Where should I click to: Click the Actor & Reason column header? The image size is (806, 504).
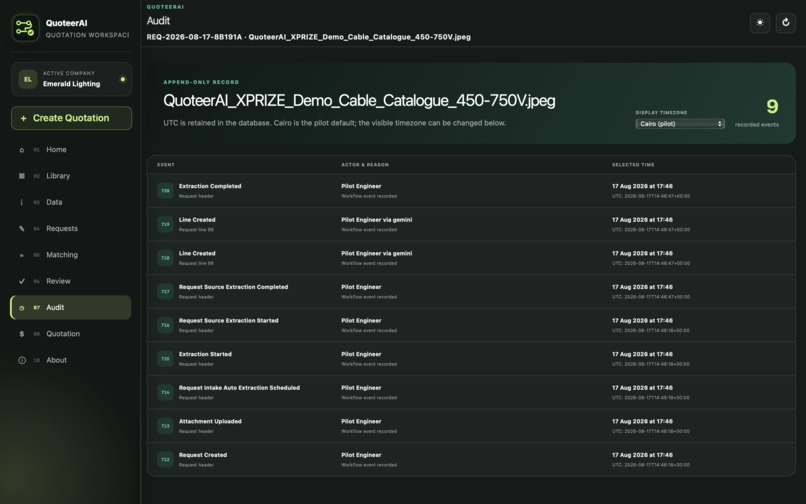[365, 165]
